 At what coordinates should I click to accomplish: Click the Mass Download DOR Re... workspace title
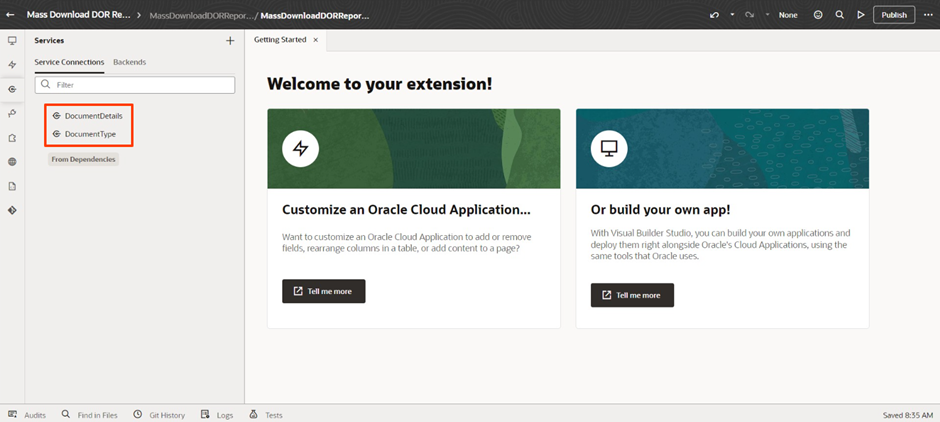pos(78,15)
